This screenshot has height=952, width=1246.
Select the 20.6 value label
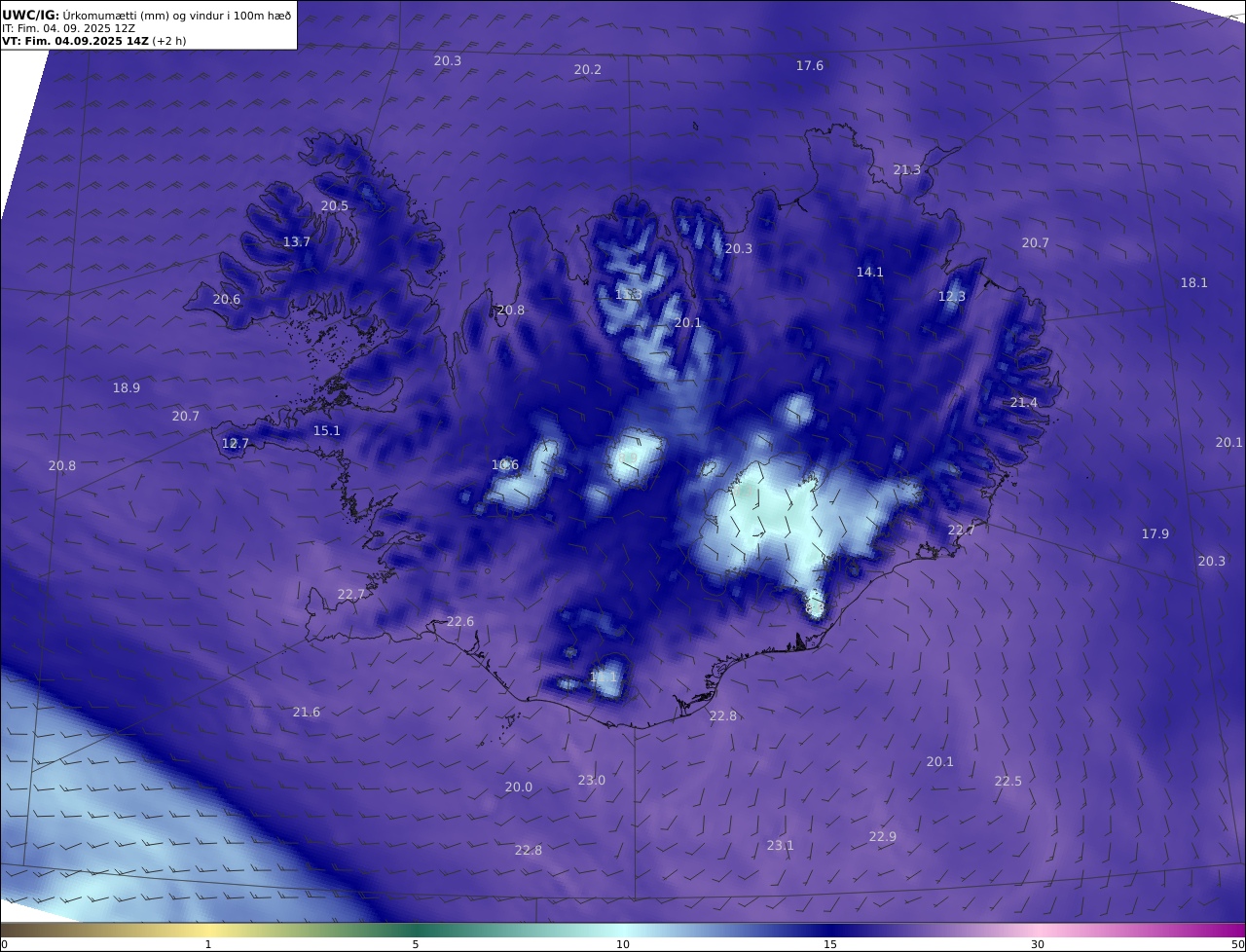pyautogui.click(x=226, y=300)
